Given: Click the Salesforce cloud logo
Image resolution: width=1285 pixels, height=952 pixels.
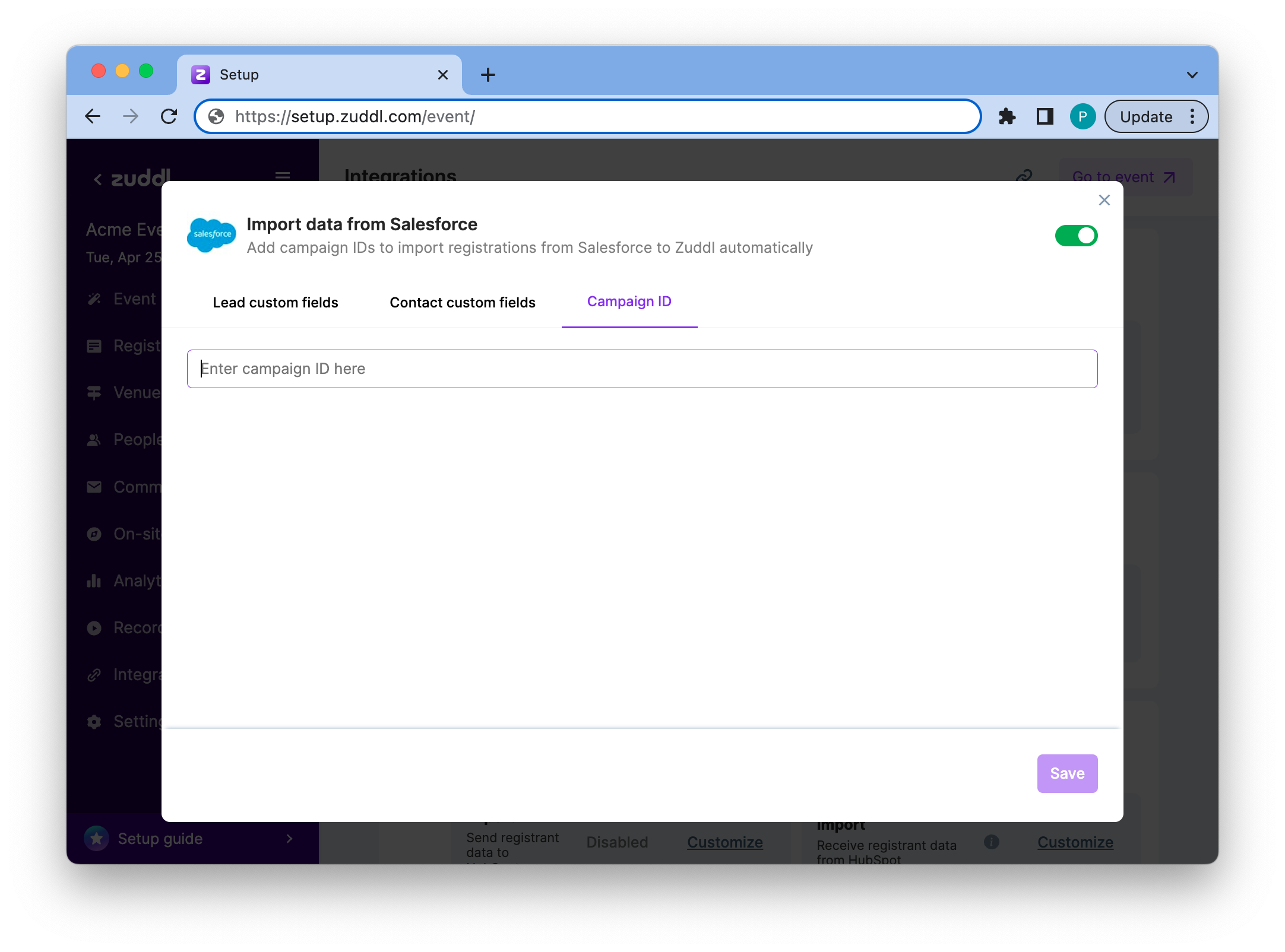Looking at the screenshot, I should [211, 234].
